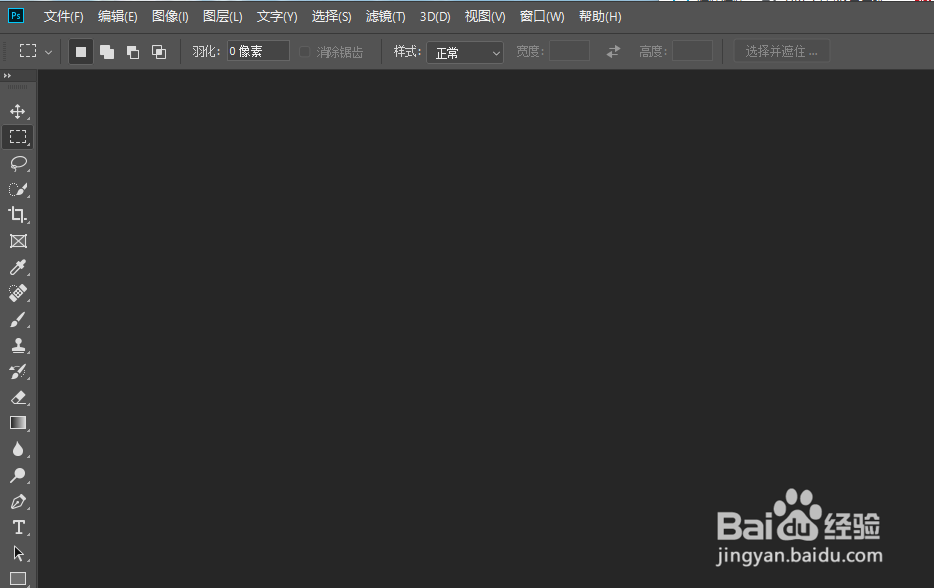Click the 高度 height input field
The width and height of the screenshot is (934, 588).
point(692,51)
